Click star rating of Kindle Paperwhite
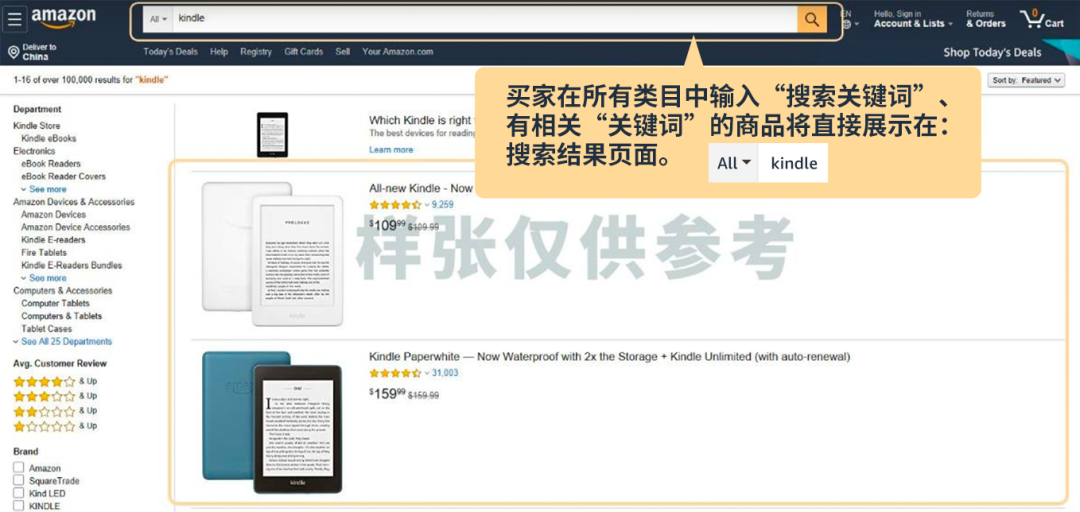1080x512 pixels. (x=395, y=373)
